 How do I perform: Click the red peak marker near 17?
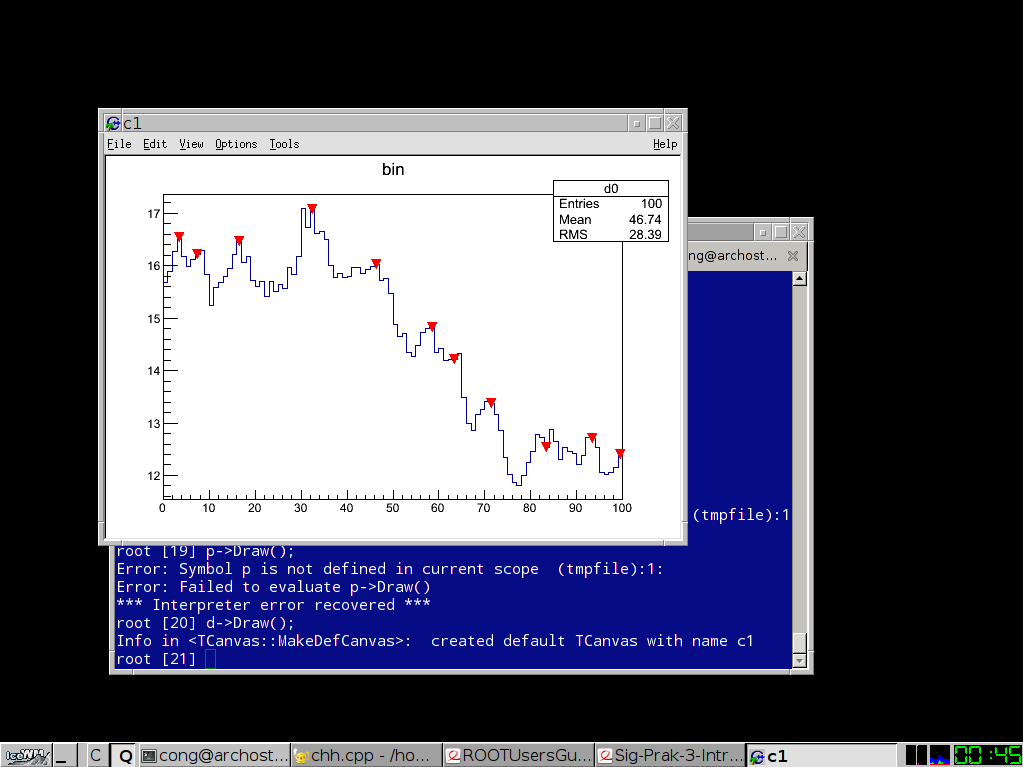click(x=312, y=208)
